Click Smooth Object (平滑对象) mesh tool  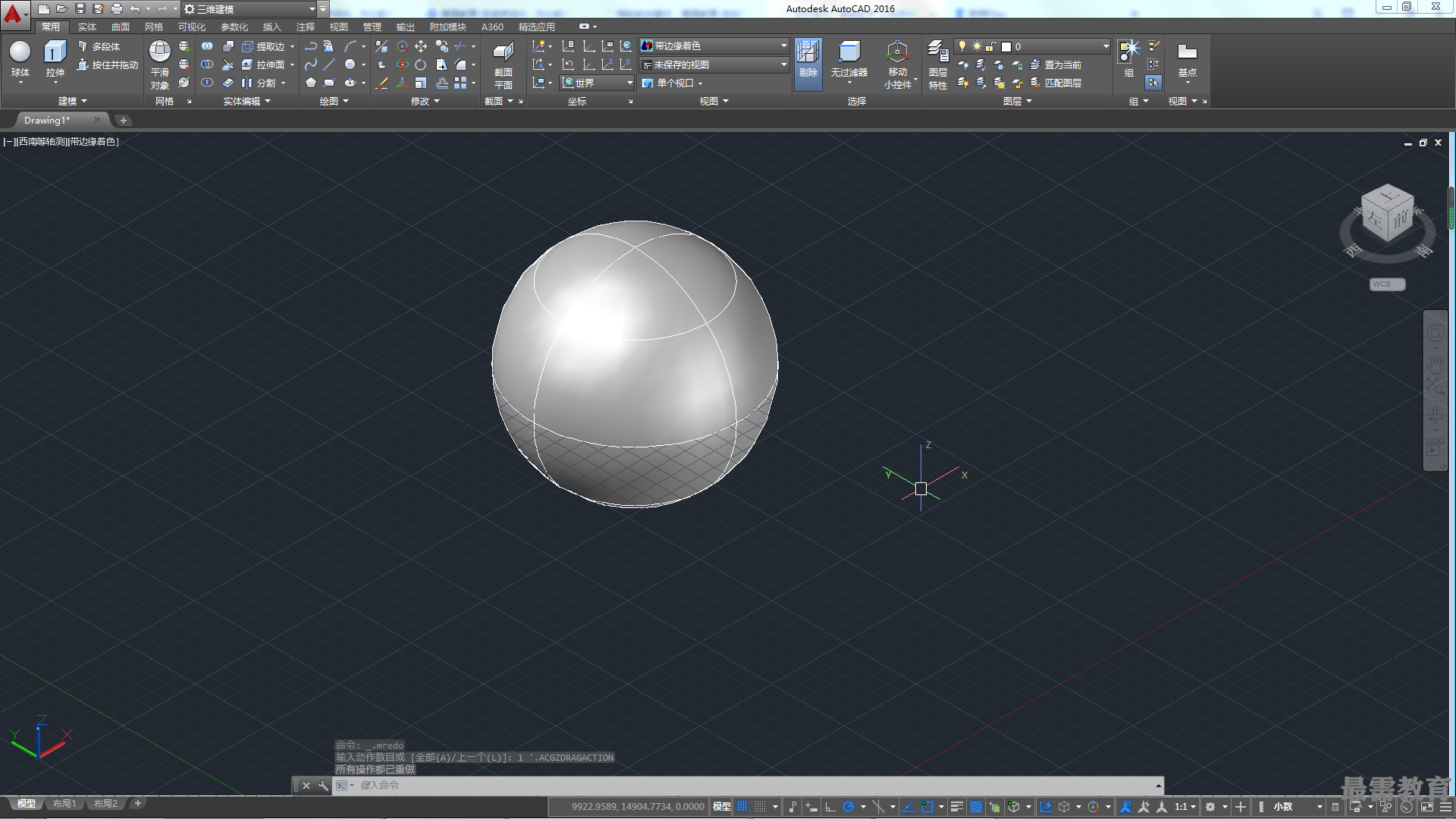pyautogui.click(x=159, y=64)
